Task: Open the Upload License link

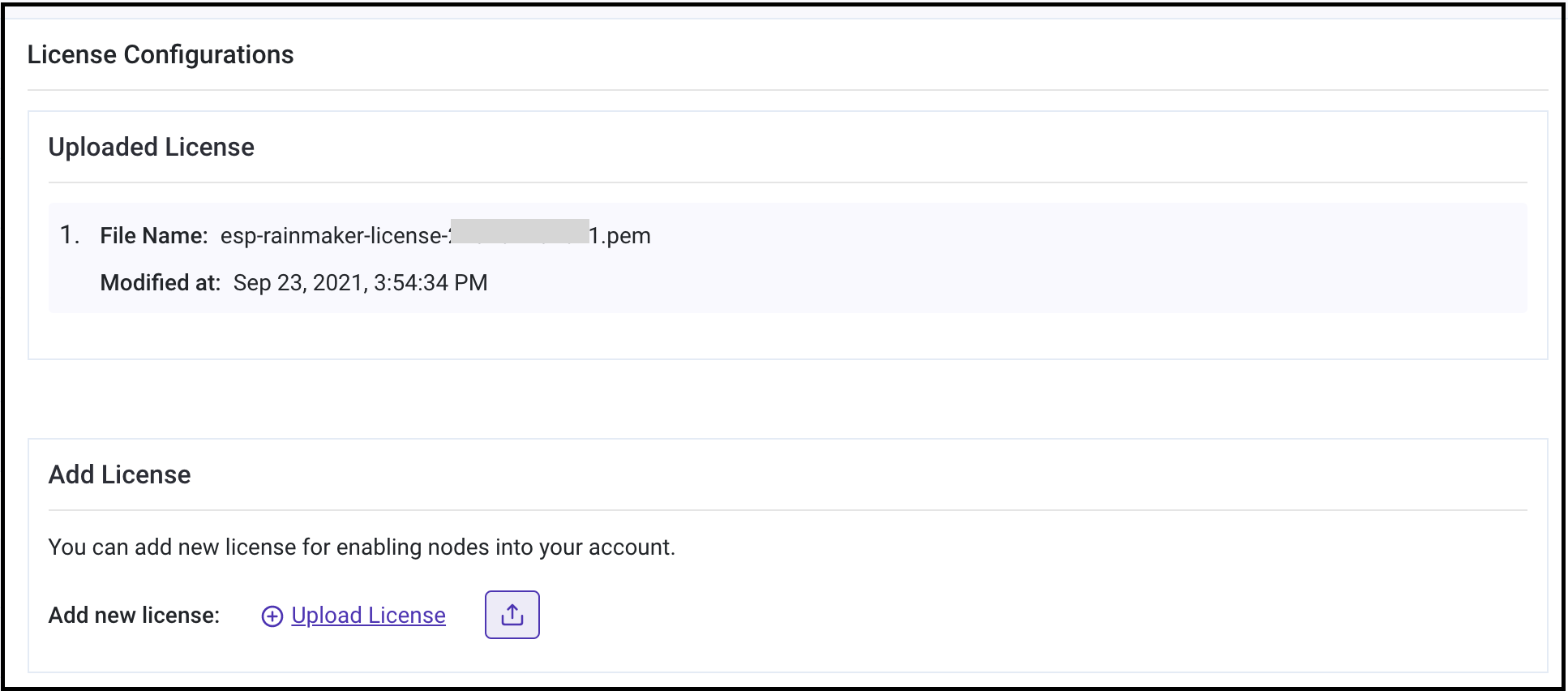Action: [368, 616]
